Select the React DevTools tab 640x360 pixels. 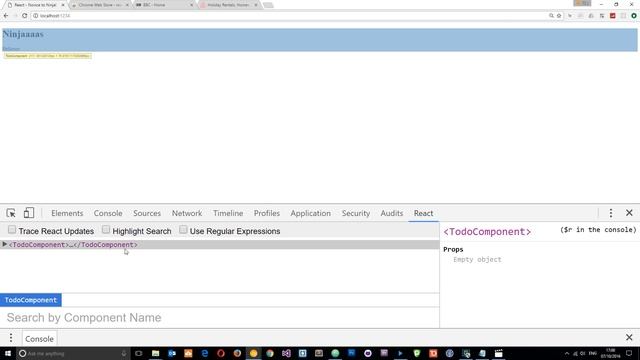423,213
